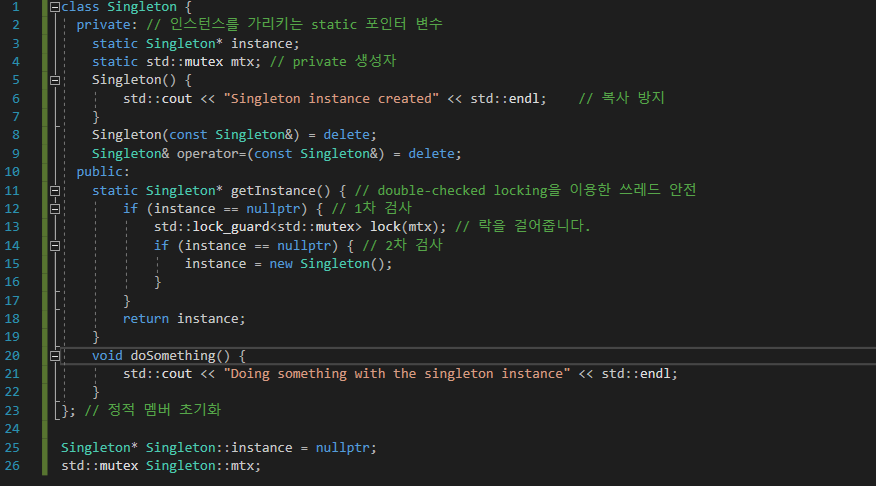Collapse the doSomething() function fold on line 20
Image resolution: width=876 pixels, height=486 pixels.
pyautogui.click(x=55, y=356)
